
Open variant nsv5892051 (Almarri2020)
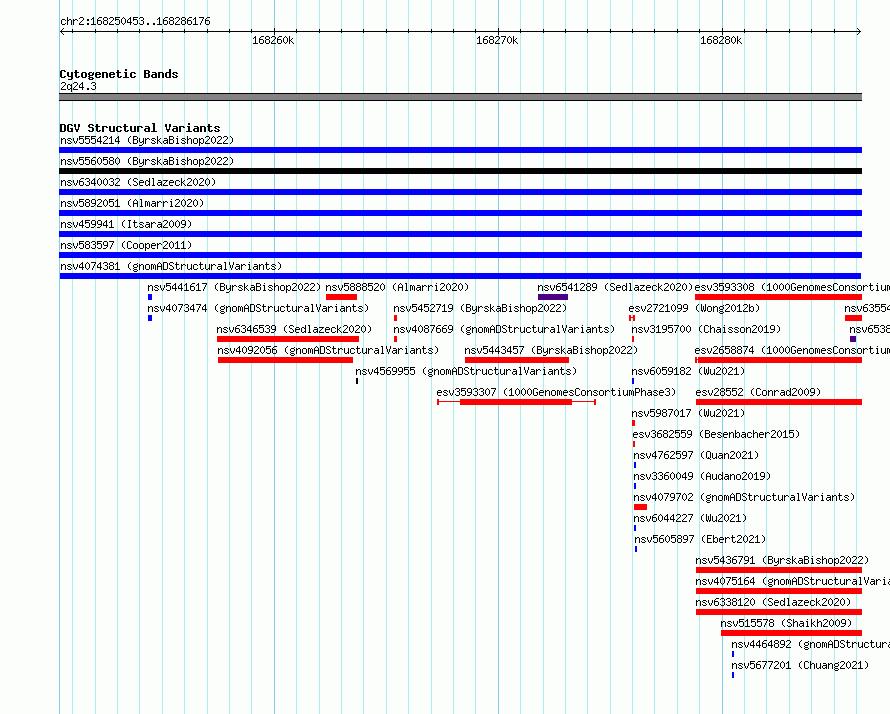pyautogui.click(x=132, y=203)
